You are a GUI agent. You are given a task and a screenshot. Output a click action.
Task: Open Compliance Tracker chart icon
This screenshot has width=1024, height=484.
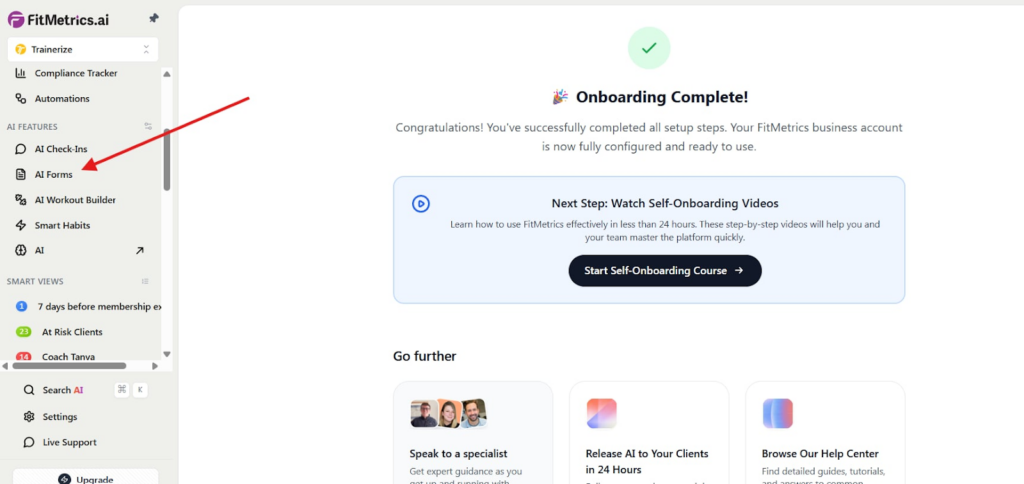[x=21, y=73]
